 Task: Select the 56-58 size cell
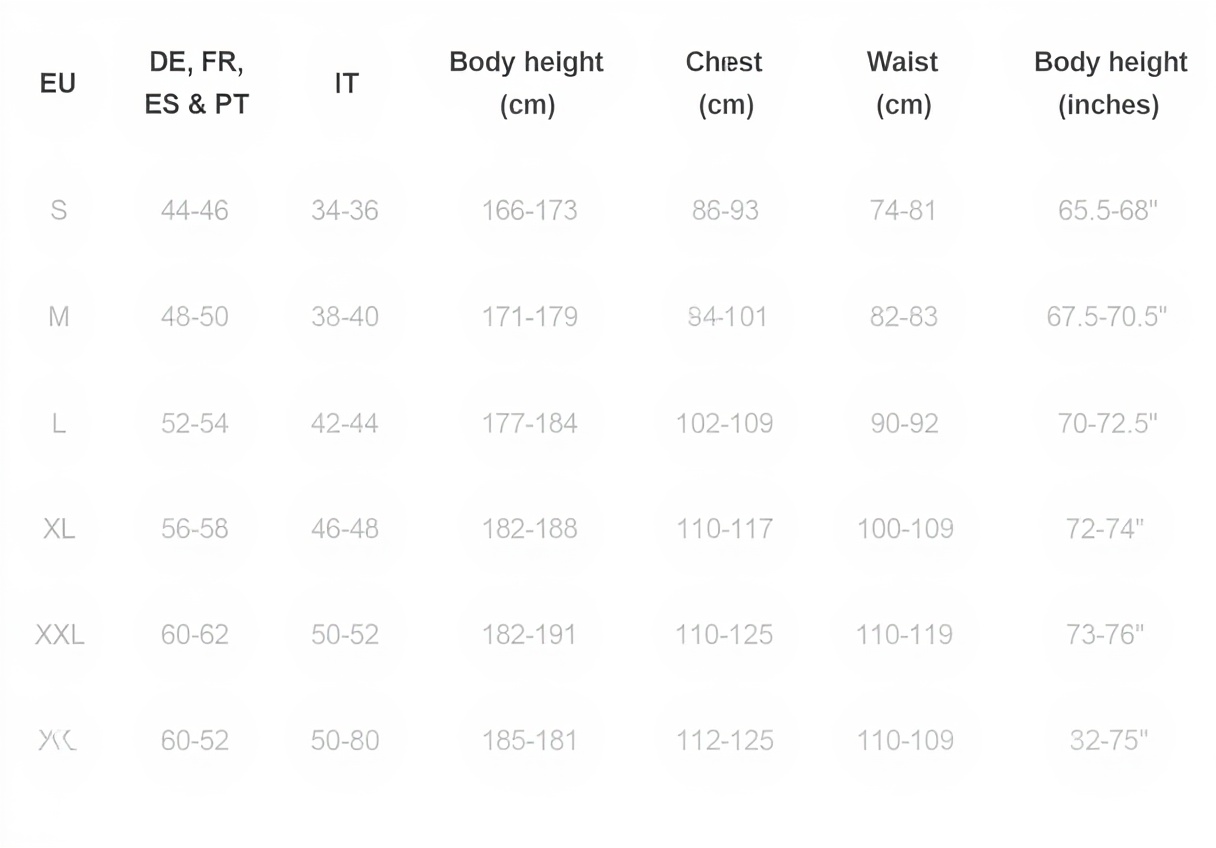195,528
